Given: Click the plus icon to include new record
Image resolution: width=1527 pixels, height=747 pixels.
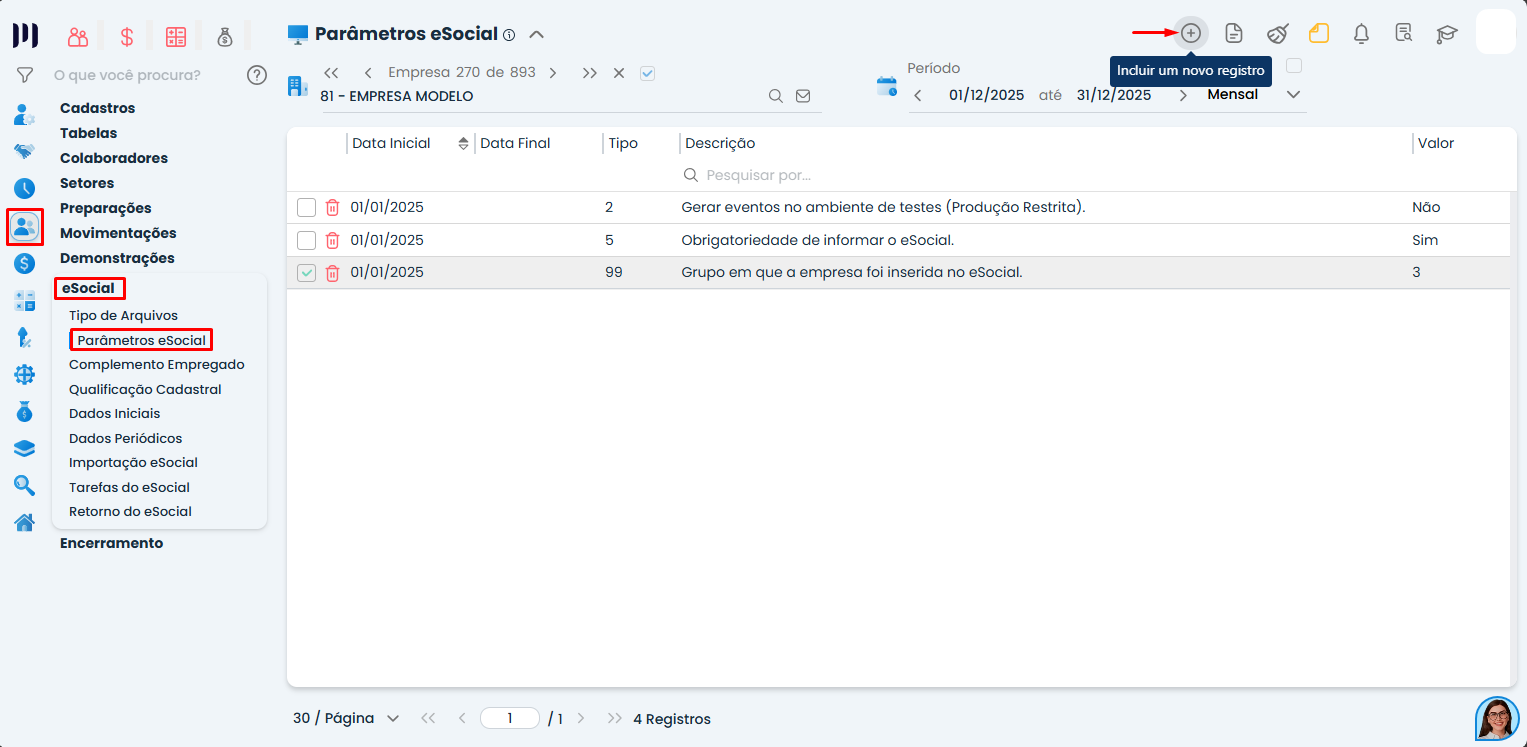Looking at the screenshot, I should pyautogui.click(x=1190, y=33).
